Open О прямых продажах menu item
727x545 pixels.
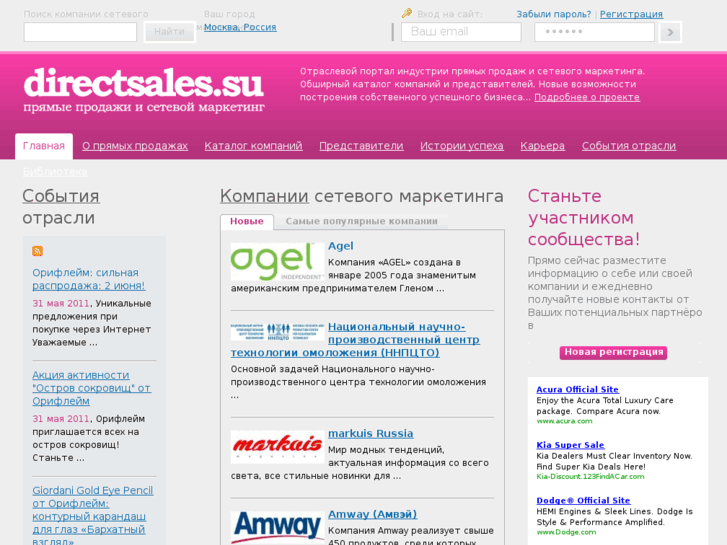click(135, 146)
